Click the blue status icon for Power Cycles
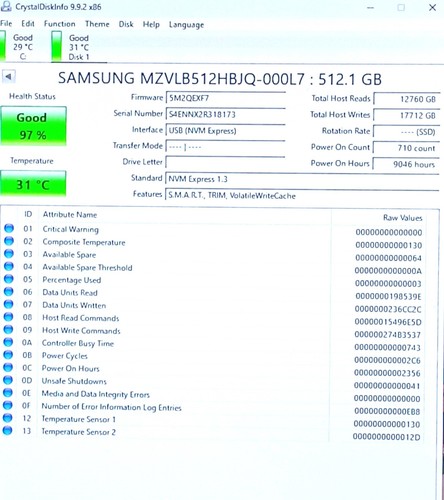Viewport: 444px width, 500px height. (x=8, y=355)
